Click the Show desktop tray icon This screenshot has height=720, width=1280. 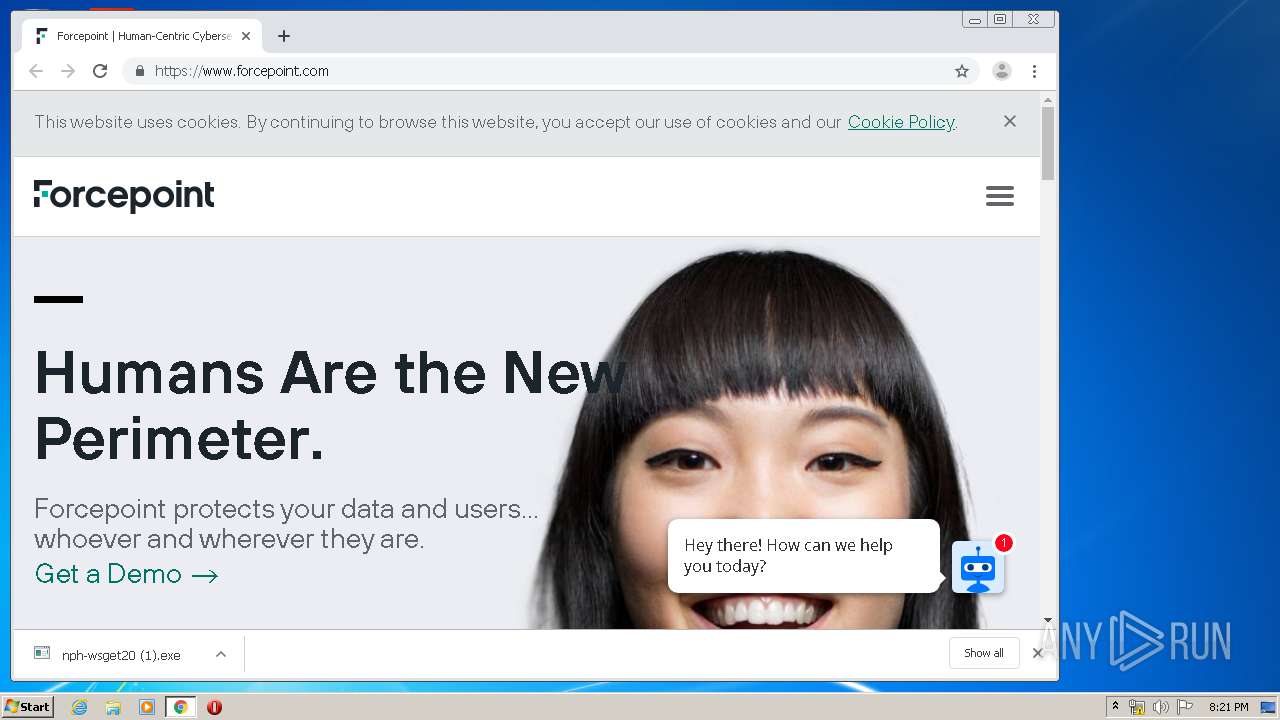pos(1268,707)
